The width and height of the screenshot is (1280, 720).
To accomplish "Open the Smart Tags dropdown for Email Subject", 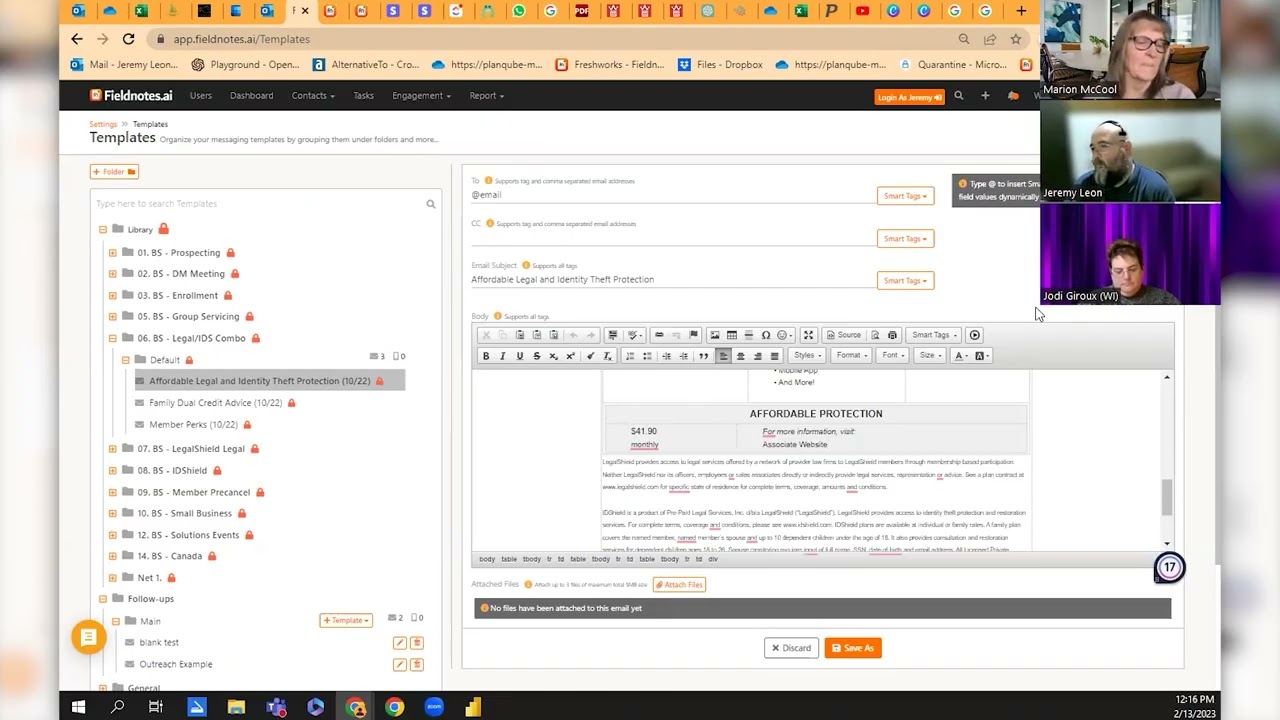I will click(x=905, y=281).
